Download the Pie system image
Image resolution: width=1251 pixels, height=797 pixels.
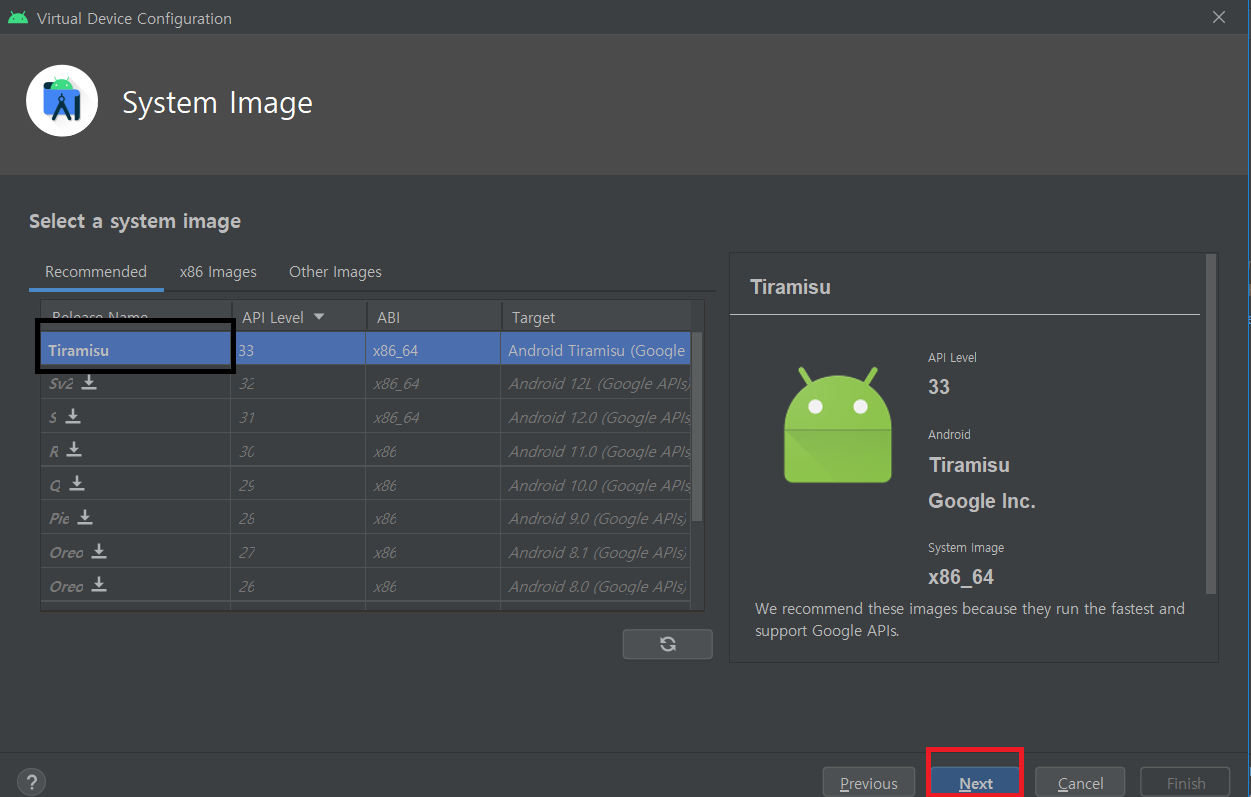coord(85,517)
